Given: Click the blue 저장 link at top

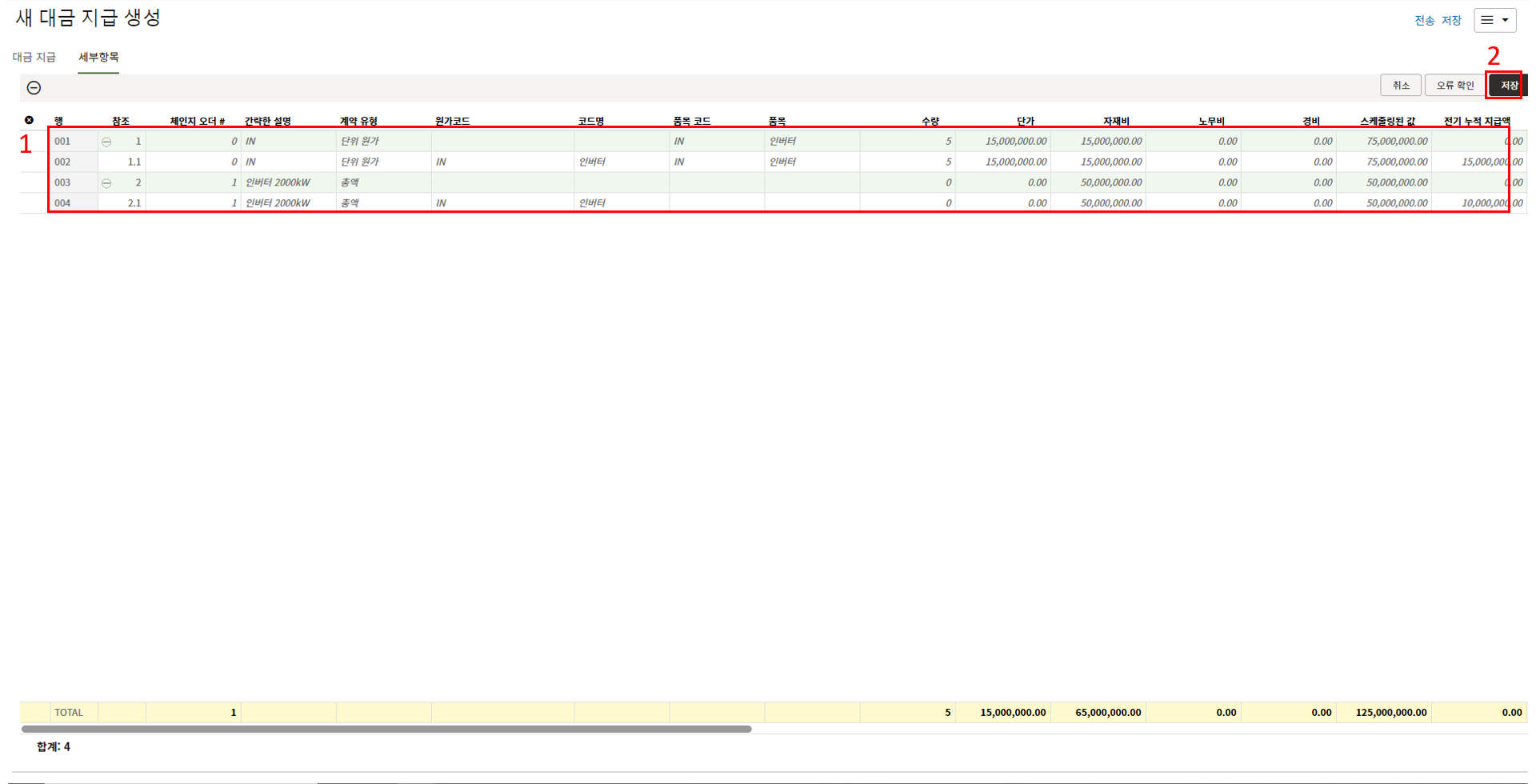Looking at the screenshot, I should point(1451,20).
